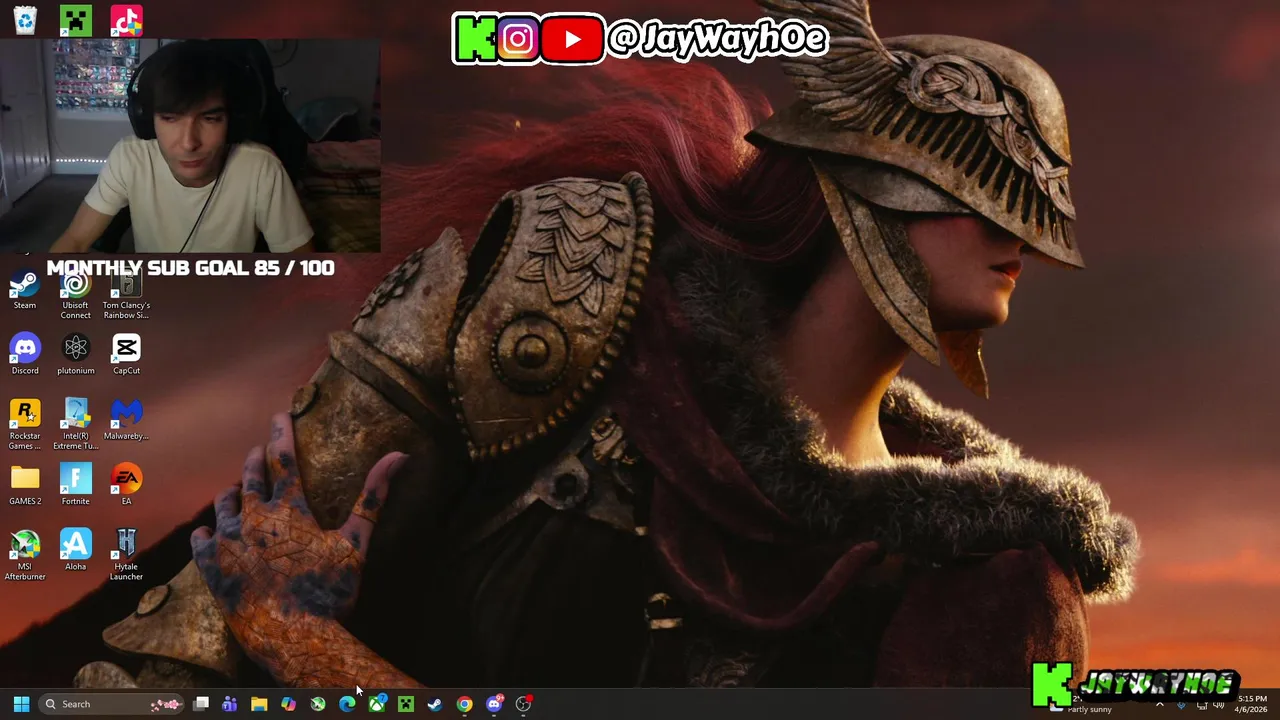Open Task View from the taskbar

pos(201,704)
